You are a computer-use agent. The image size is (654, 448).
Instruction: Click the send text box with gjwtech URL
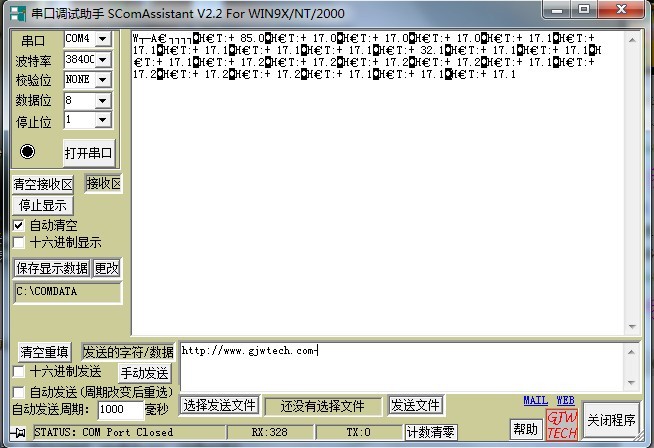point(402,367)
